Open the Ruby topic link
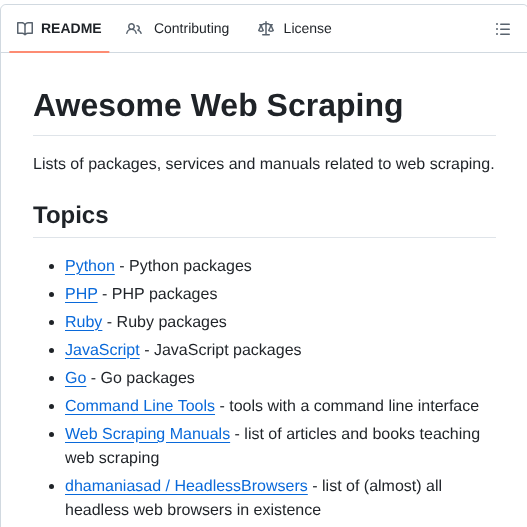This screenshot has width=527, height=527. [84, 322]
